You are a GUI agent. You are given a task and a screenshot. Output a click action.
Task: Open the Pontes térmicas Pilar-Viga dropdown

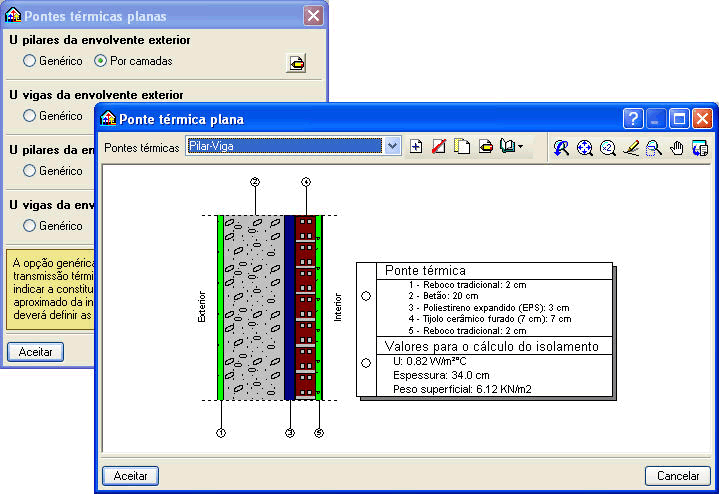(x=392, y=146)
